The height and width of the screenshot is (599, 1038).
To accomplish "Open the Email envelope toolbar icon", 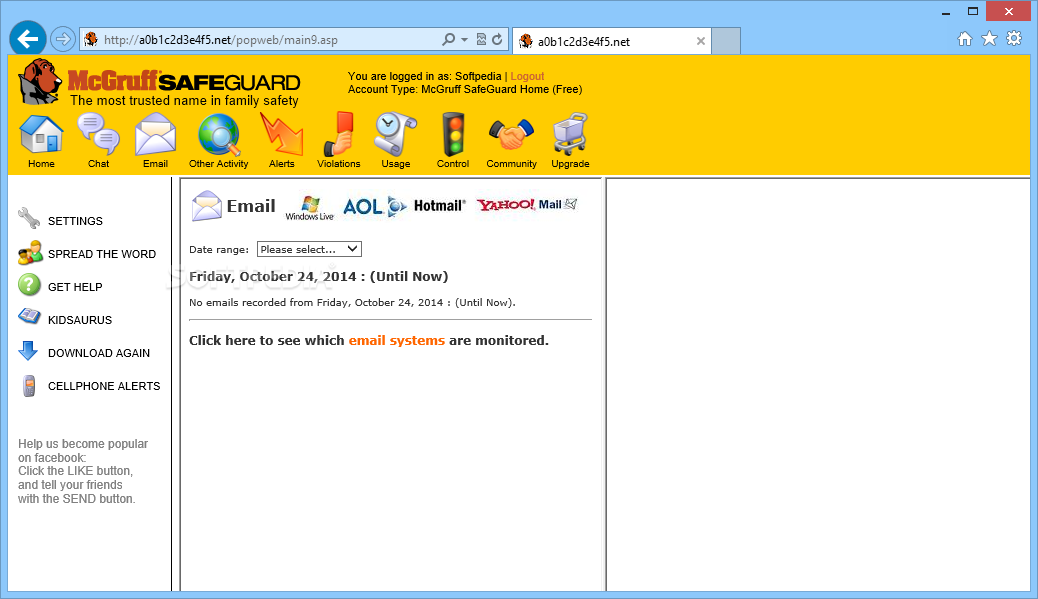I will pos(156,134).
